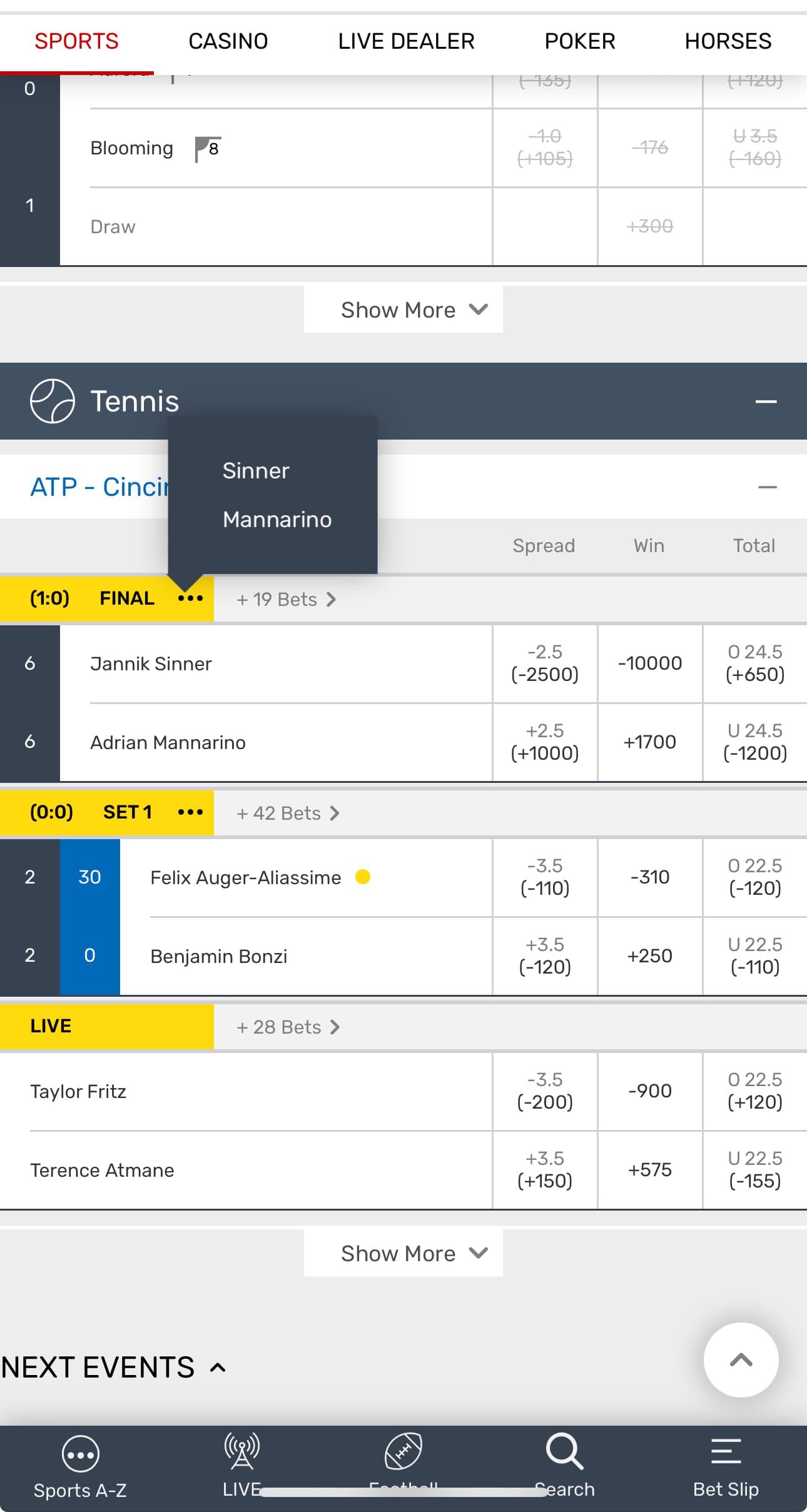Collapse the ATP Cincinnati league section
Screen dimensions: 807x1512
[767, 487]
